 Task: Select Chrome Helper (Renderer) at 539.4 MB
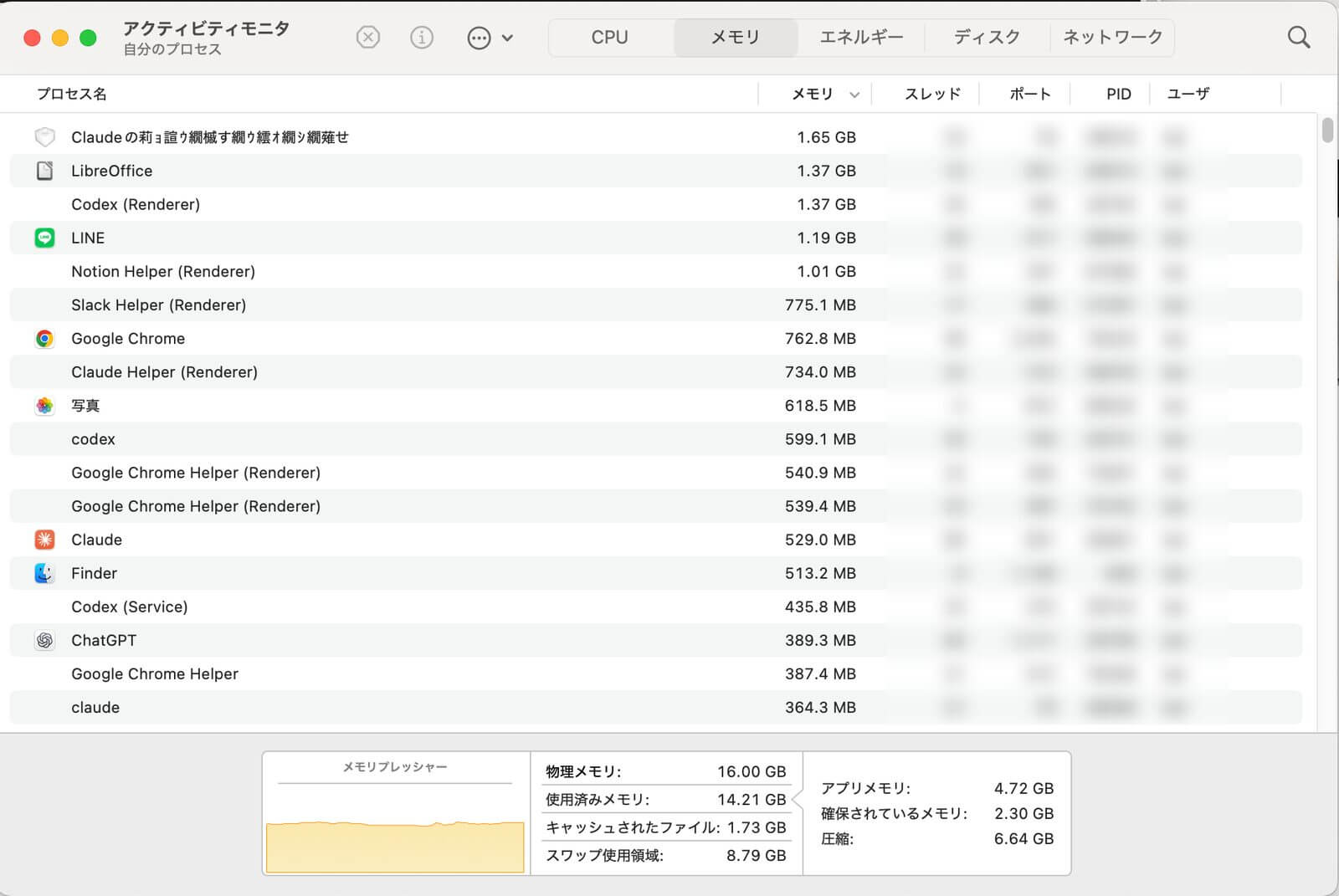pyautogui.click(x=656, y=506)
